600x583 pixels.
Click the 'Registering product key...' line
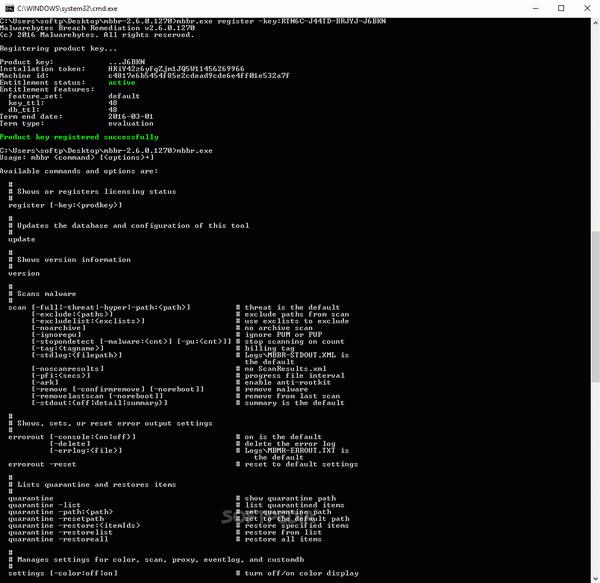coord(59,49)
